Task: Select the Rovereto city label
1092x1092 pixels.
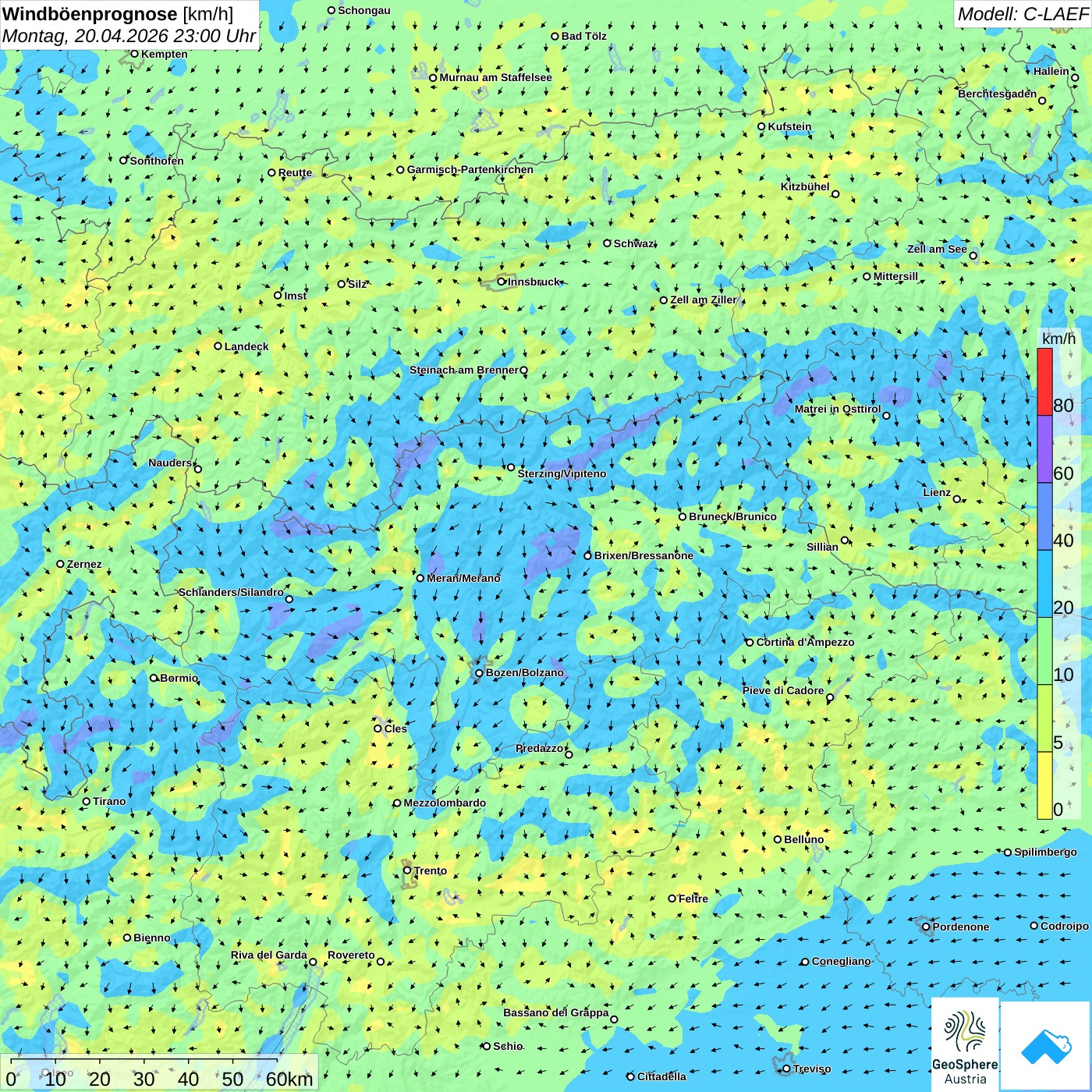Action: point(351,955)
